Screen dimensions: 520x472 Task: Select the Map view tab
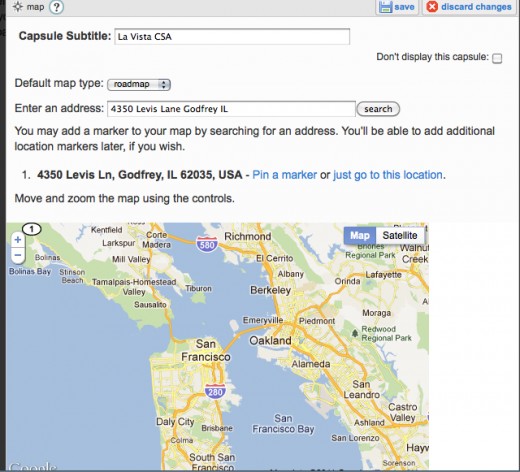(x=360, y=236)
